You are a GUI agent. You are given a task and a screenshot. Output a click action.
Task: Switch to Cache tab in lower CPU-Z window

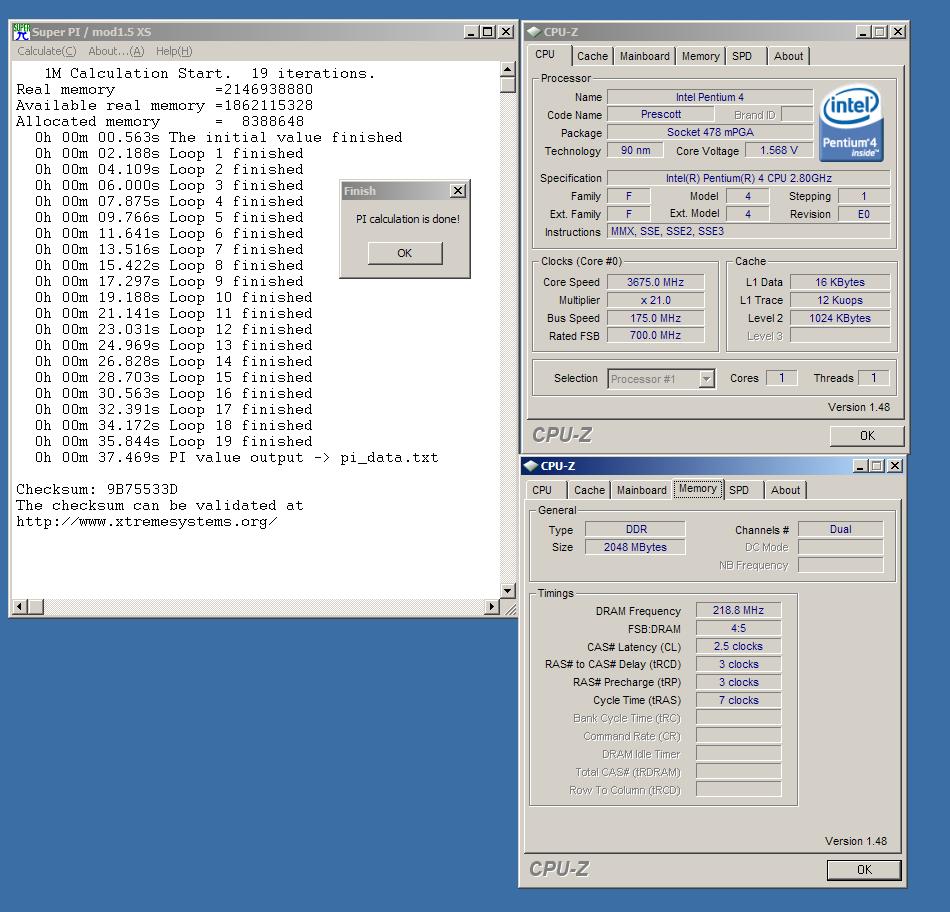pos(590,490)
